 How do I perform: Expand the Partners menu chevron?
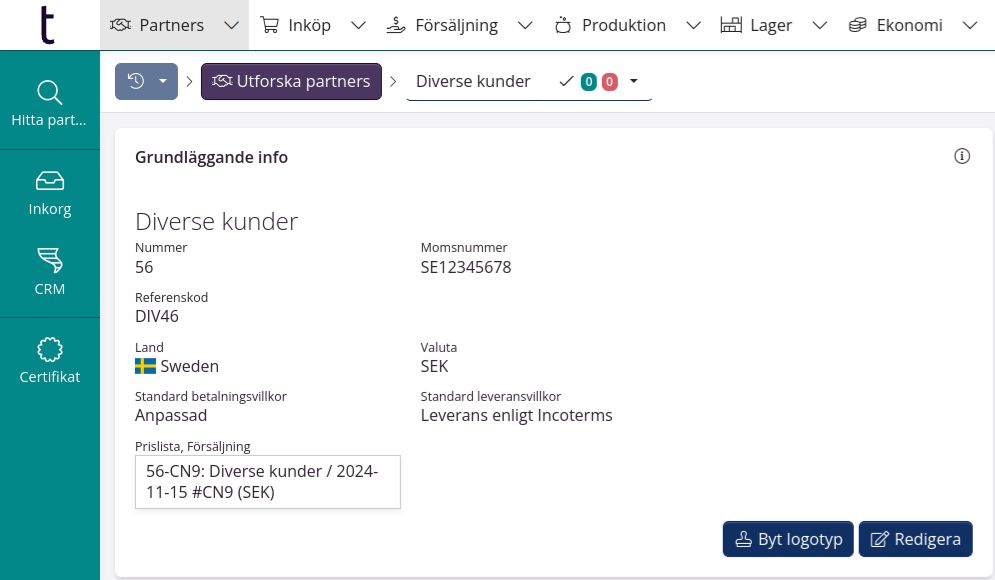231,24
